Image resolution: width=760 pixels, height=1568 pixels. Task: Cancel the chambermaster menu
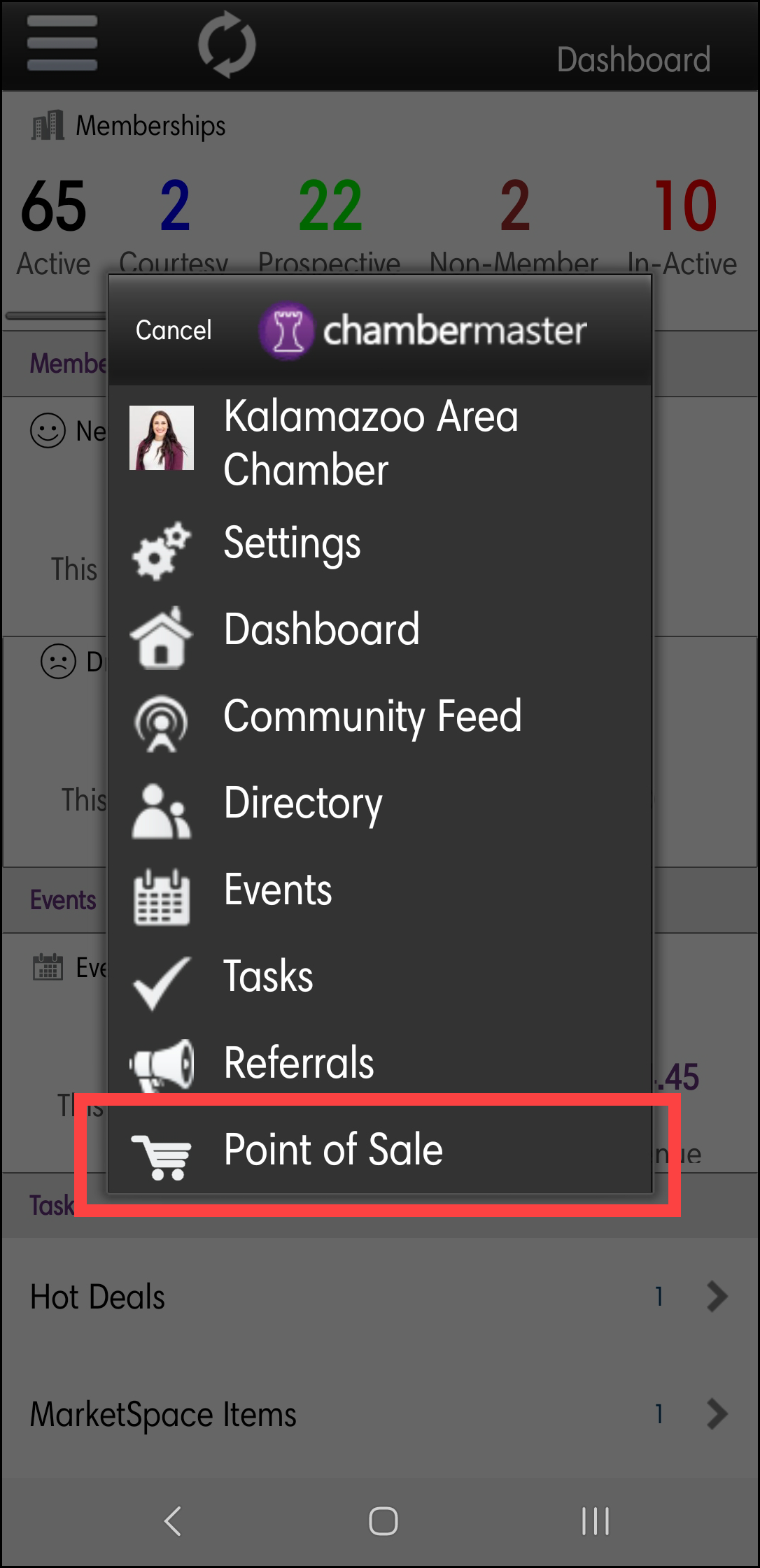pos(174,330)
